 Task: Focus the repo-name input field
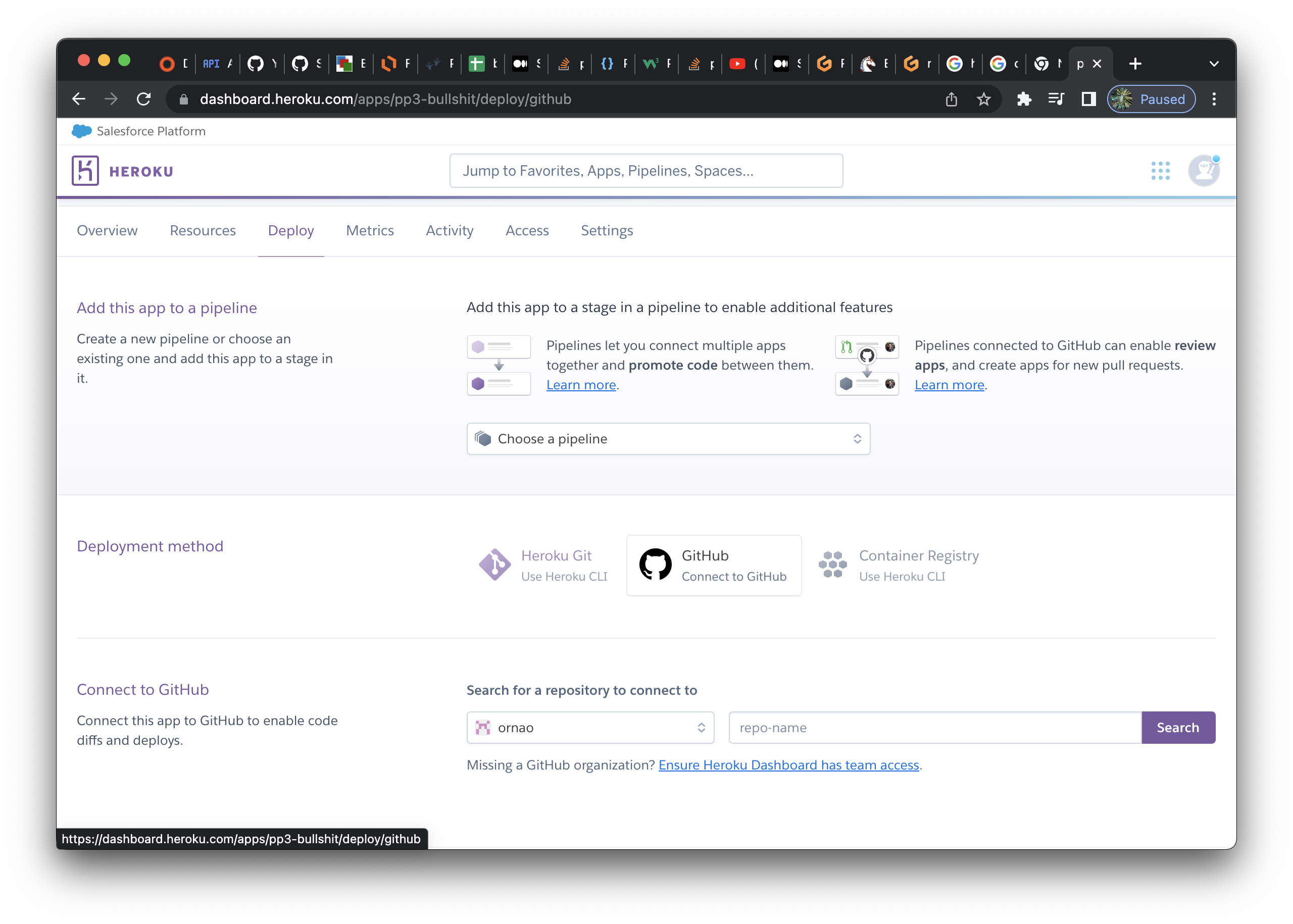[x=934, y=728]
